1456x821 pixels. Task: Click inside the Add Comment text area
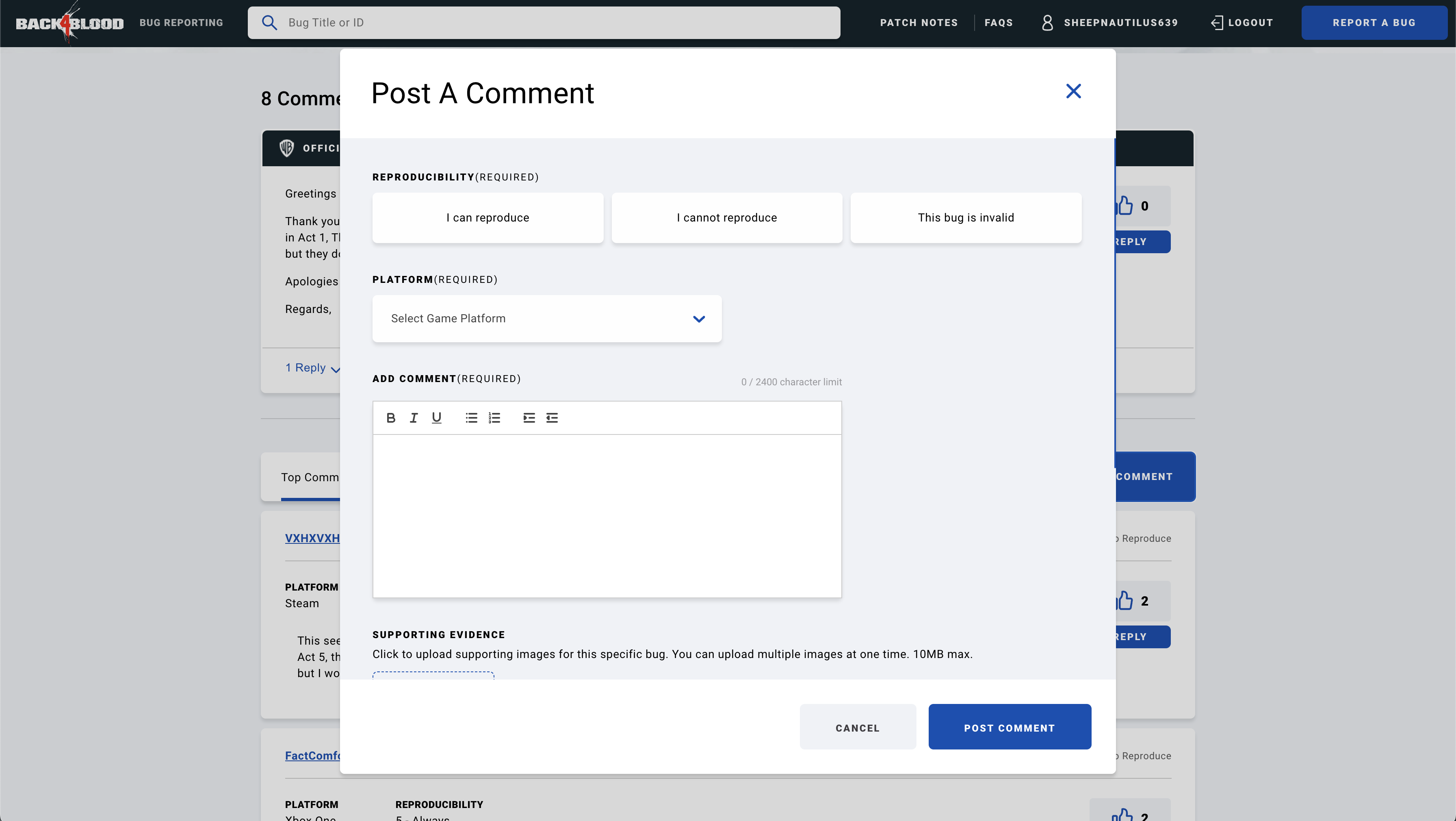(607, 516)
